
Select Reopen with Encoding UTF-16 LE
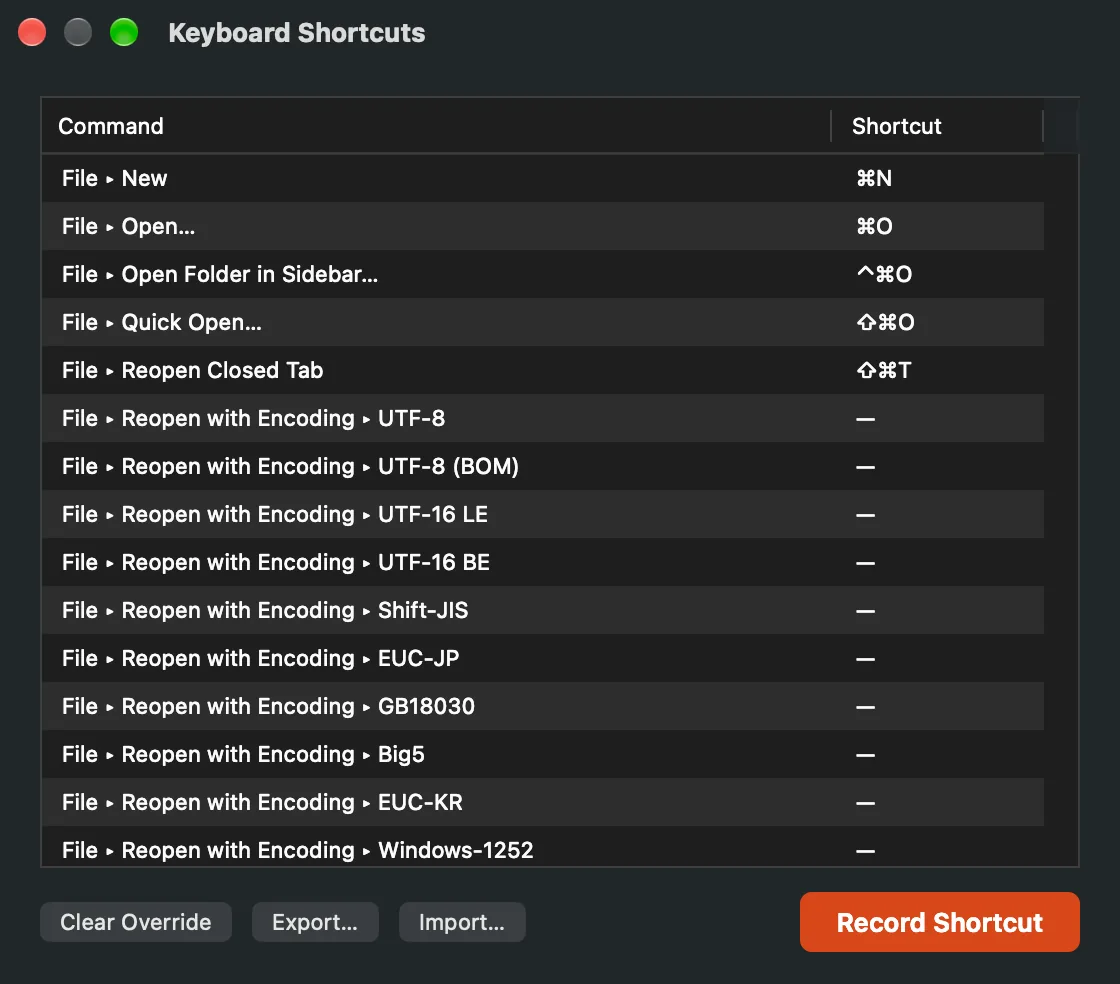click(543, 513)
